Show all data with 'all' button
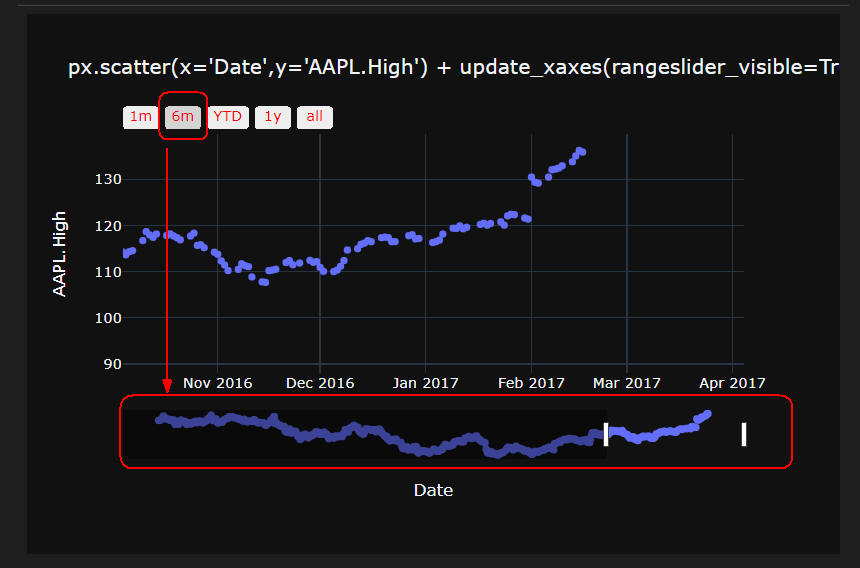 pos(315,117)
